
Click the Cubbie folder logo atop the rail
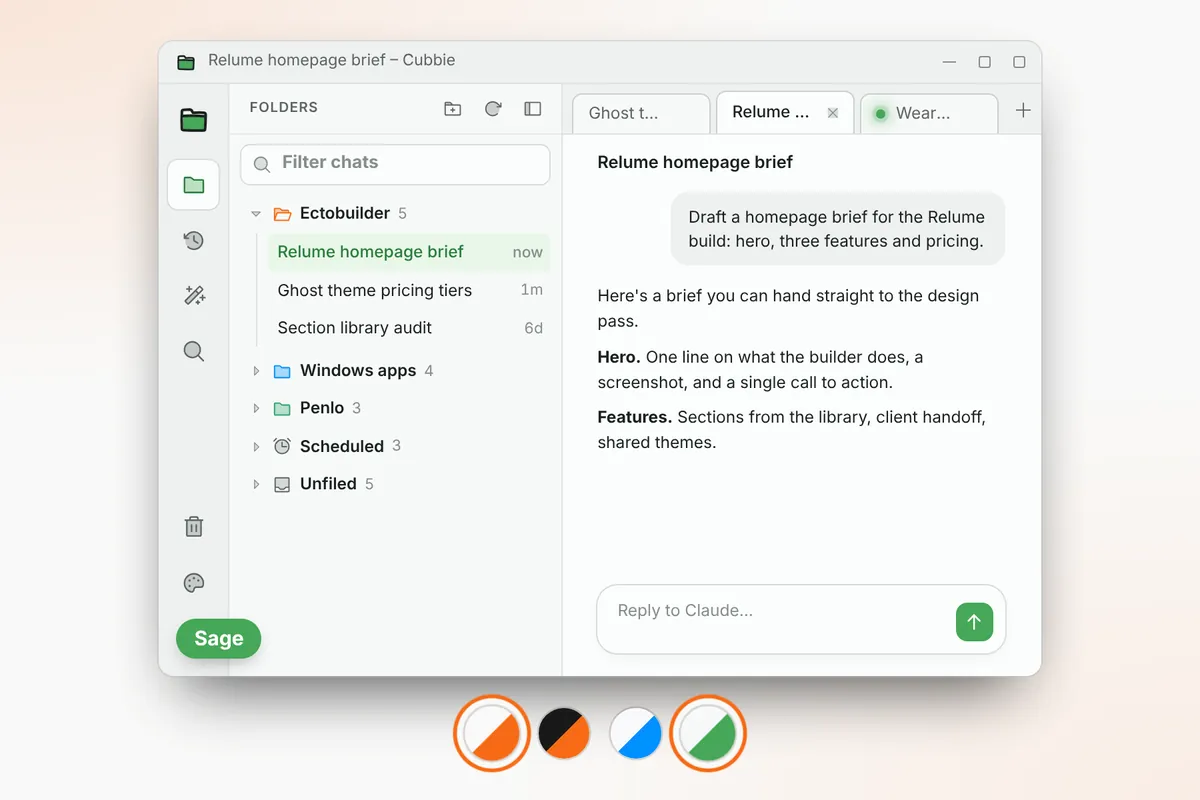[x=193, y=121]
